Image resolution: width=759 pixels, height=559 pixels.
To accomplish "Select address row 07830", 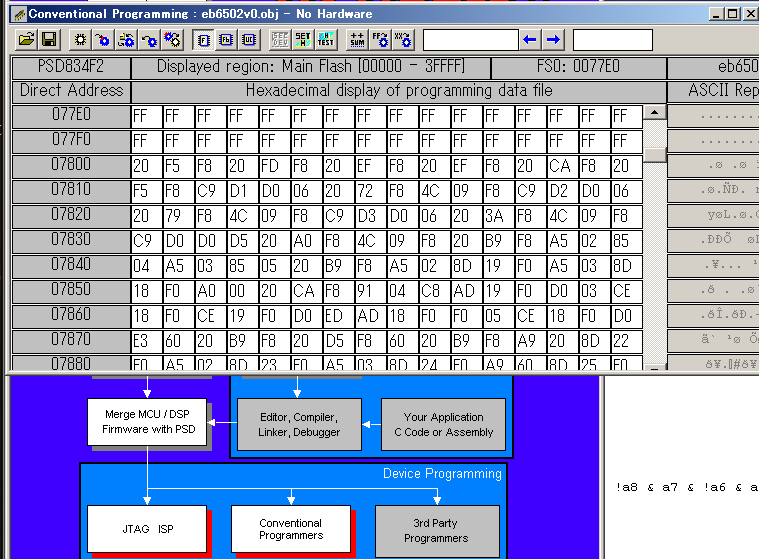I will click(x=71, y=242).
